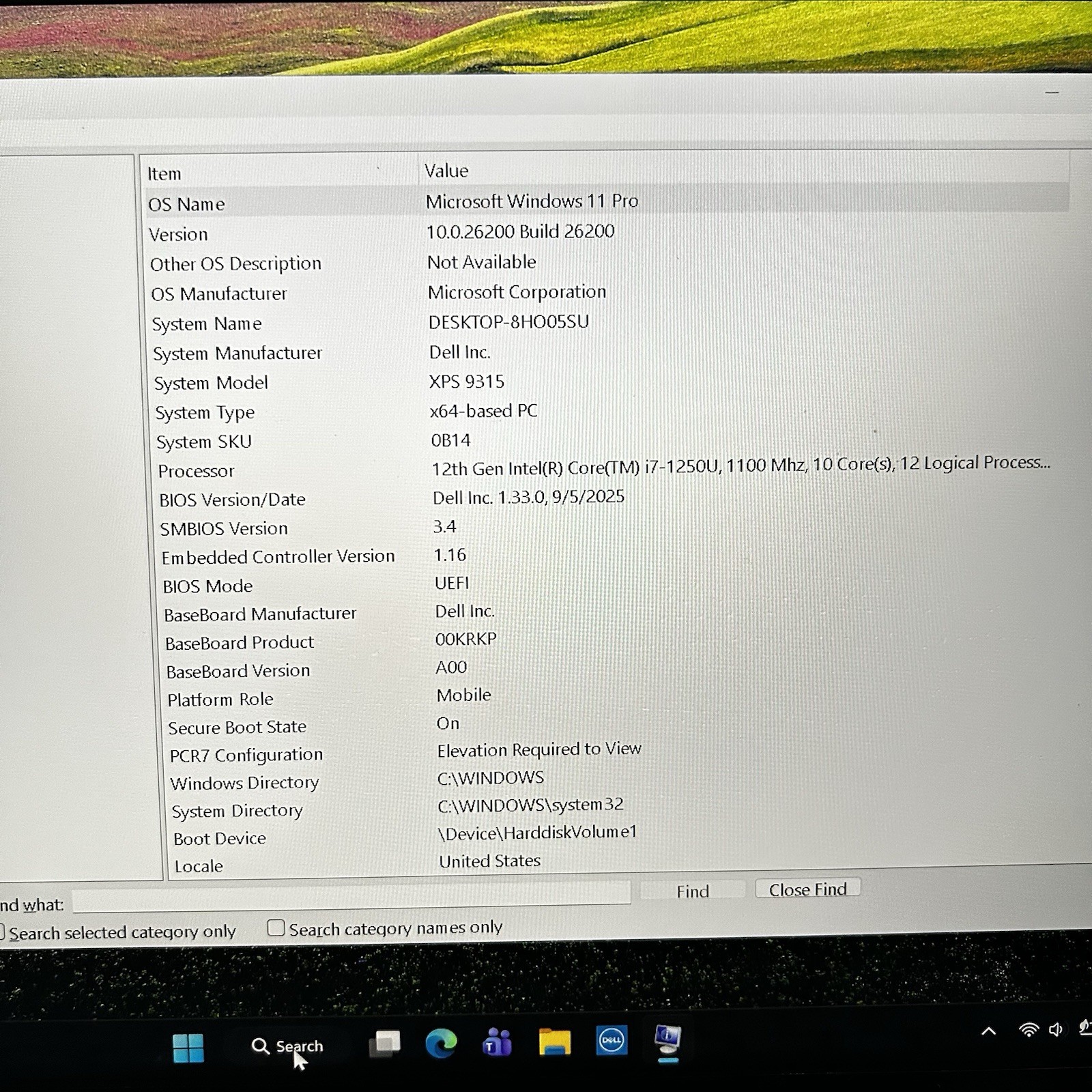Click the value XPS 9315
Screen dimensions: 1092x1092
tap(466, 382)
